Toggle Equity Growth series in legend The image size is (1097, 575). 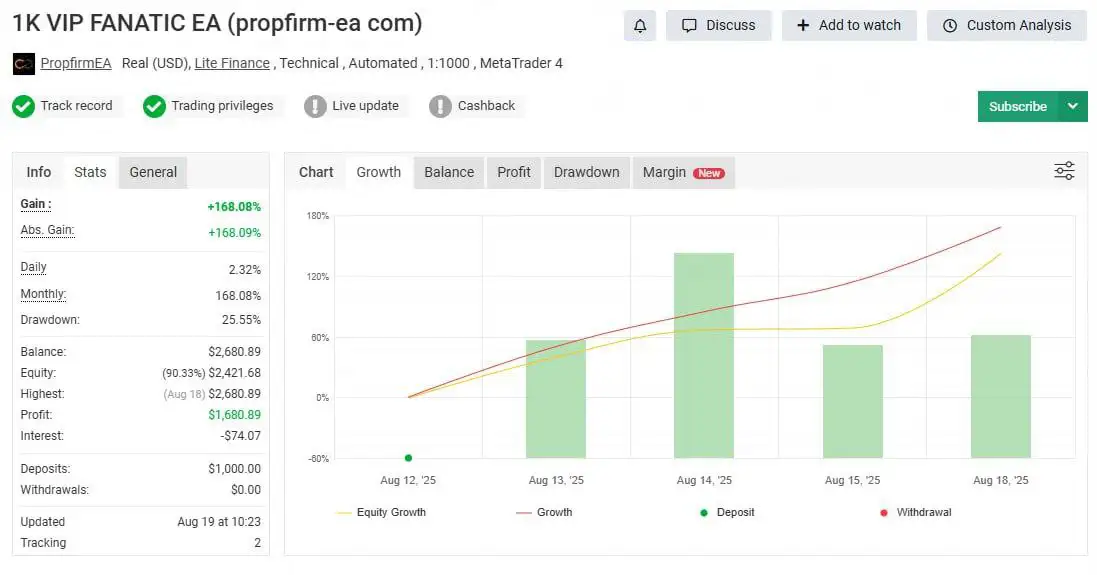point(380,512)
